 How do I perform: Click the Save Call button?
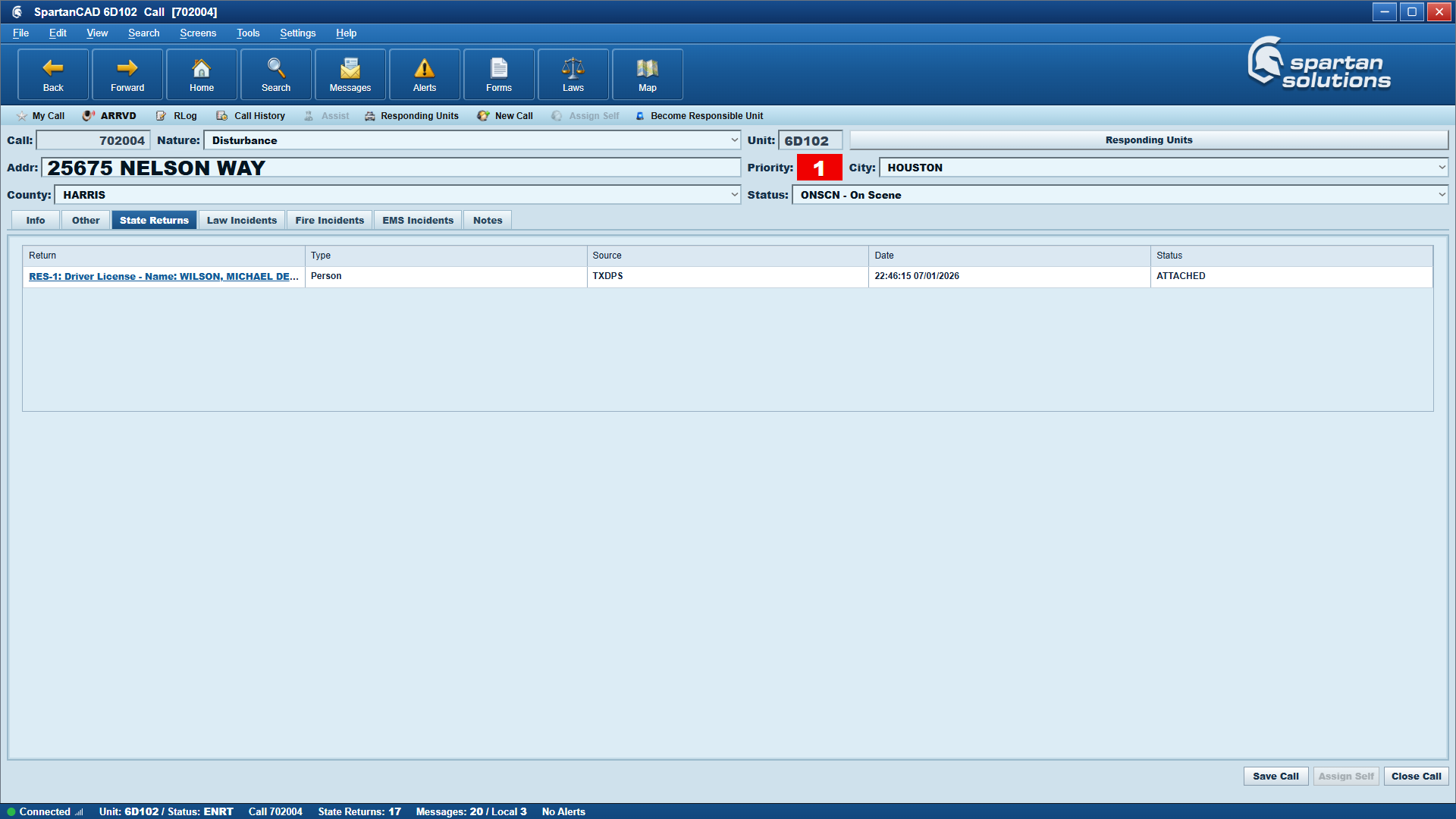click(1276, 776)
